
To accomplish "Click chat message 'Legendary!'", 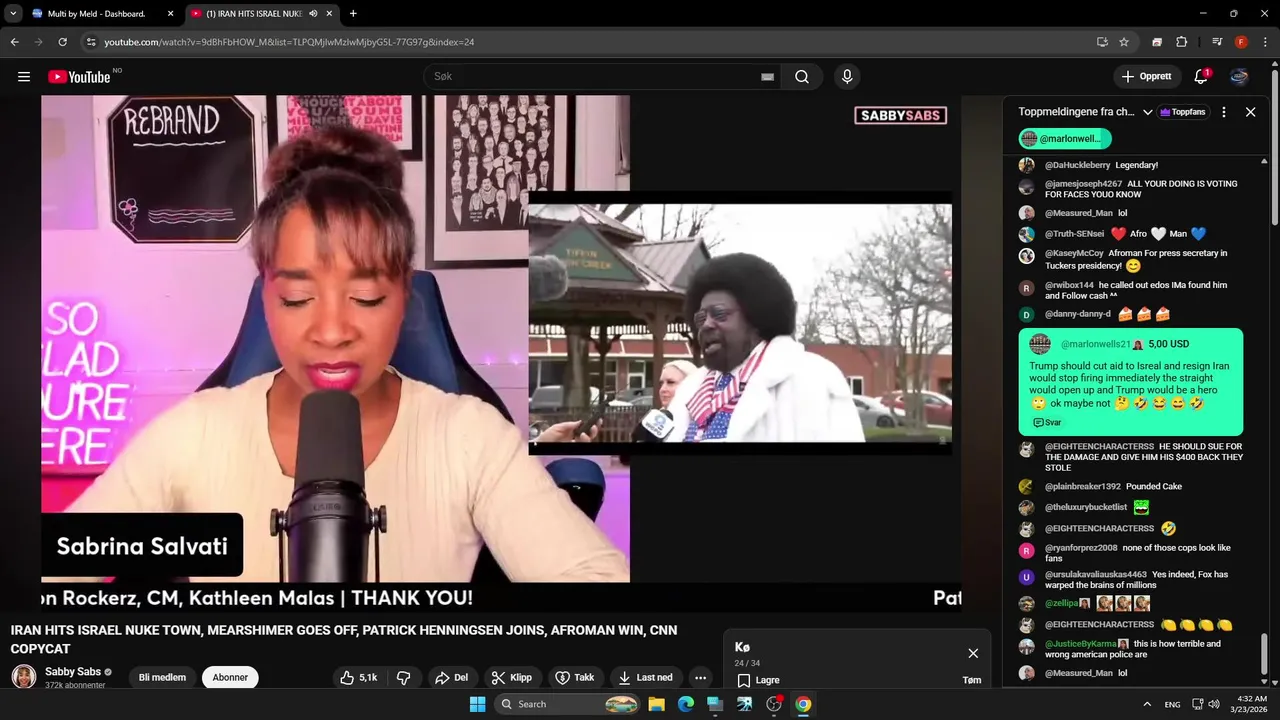I will coord(1136,165).
